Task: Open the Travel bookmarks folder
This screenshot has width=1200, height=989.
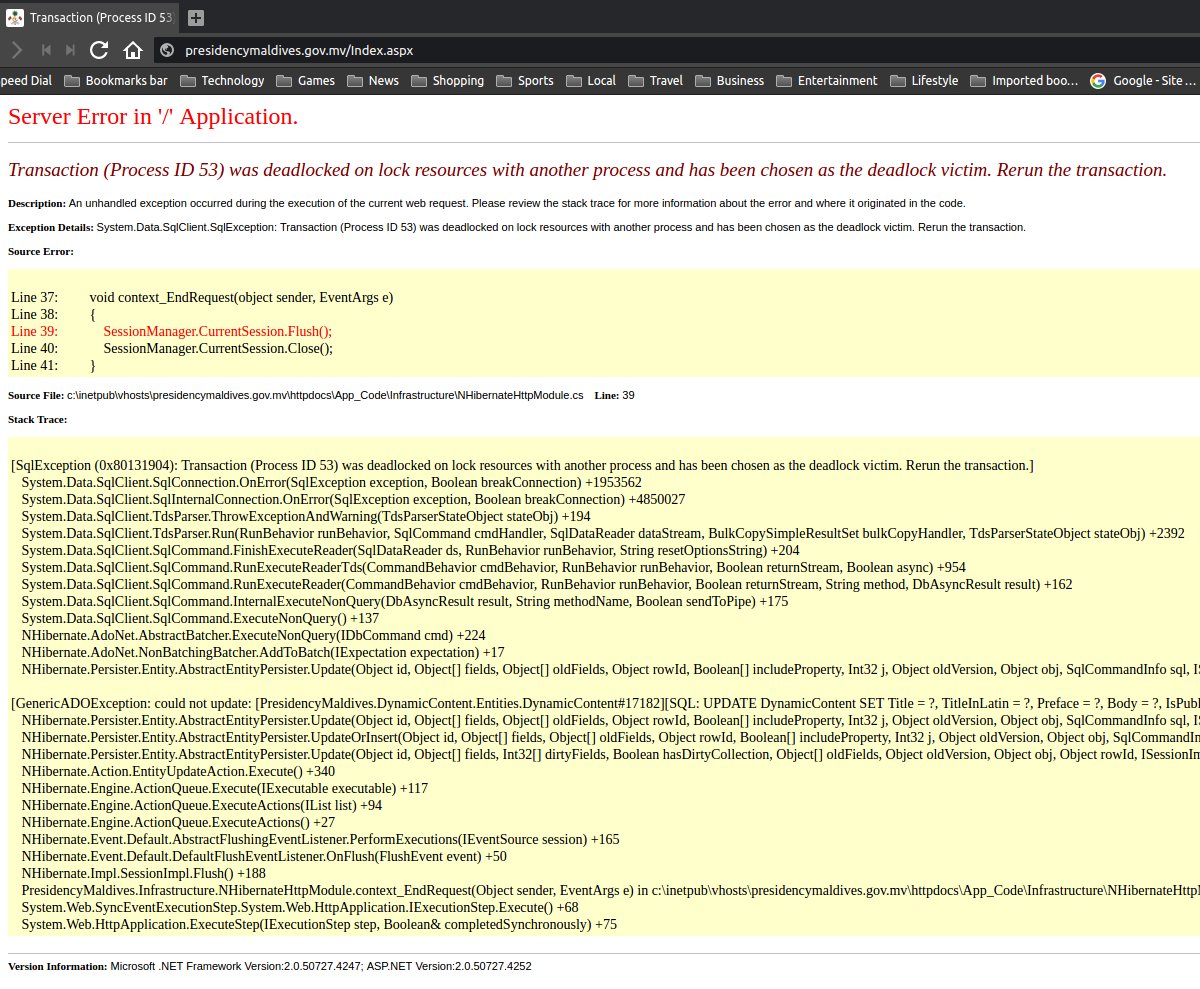Action: click(x=656, y=81)
